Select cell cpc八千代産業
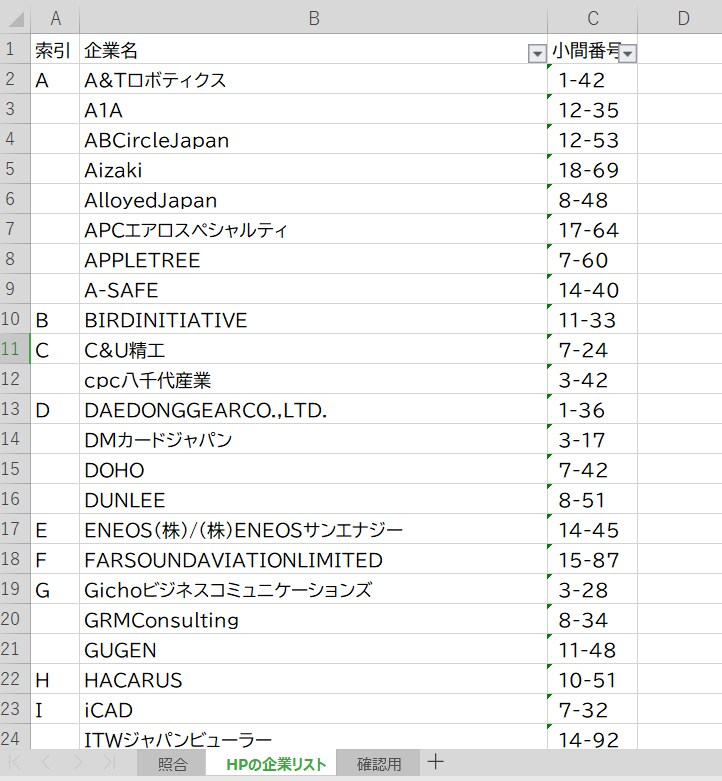The height and width of the screenshot is (781, 722). coord(314,379)
